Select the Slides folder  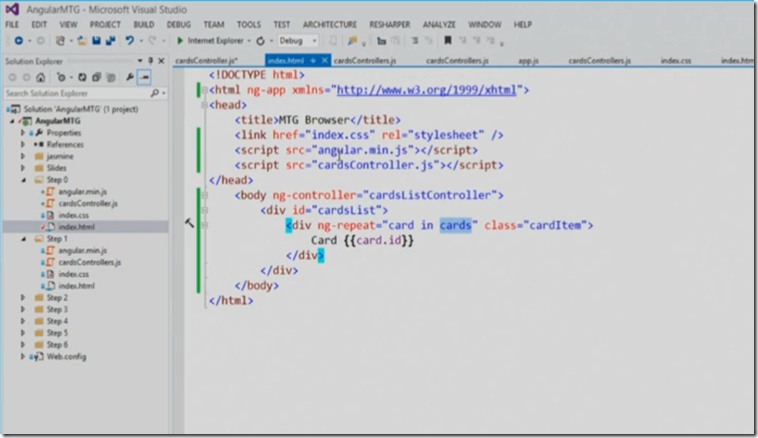tap(57, 168)
